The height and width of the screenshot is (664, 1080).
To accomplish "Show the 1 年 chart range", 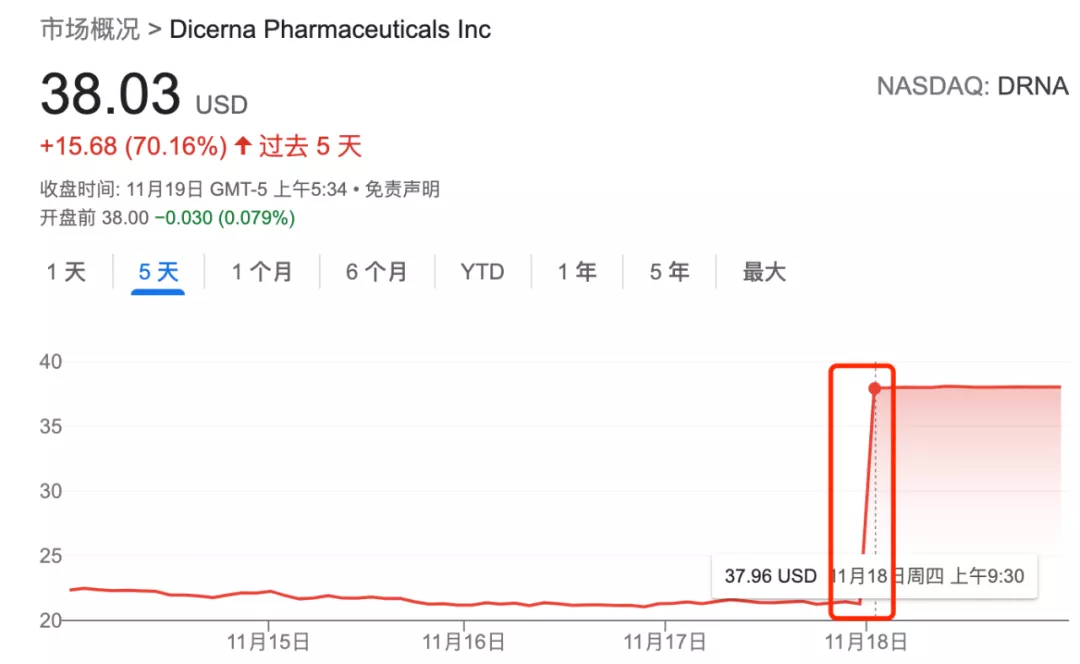I will [577, 272].
